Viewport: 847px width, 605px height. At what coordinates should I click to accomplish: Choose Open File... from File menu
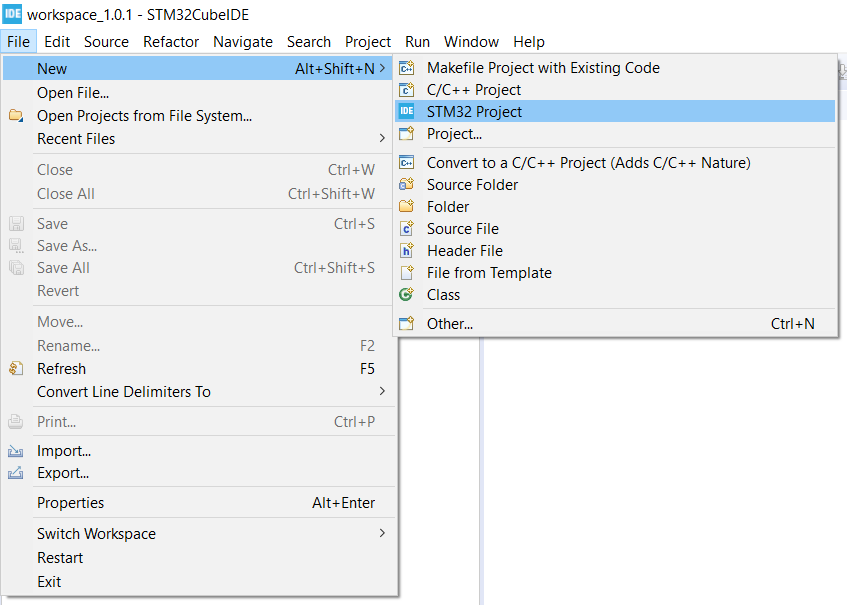pos(198,93)
